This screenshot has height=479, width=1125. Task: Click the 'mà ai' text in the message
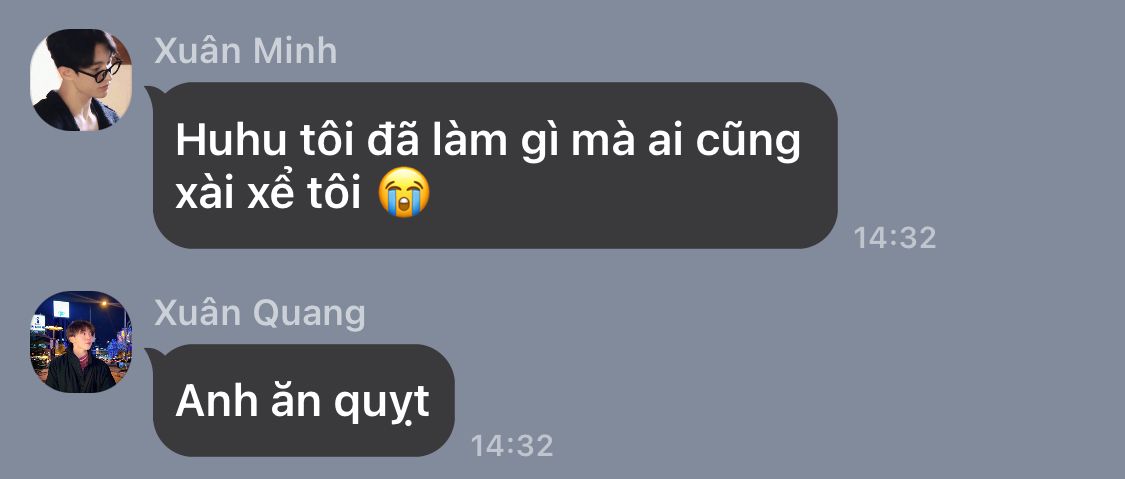click(628, 141)
